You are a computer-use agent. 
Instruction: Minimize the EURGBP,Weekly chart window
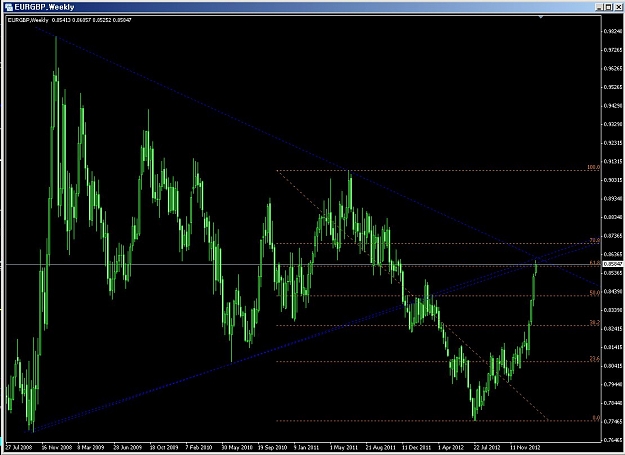[599, 7]
